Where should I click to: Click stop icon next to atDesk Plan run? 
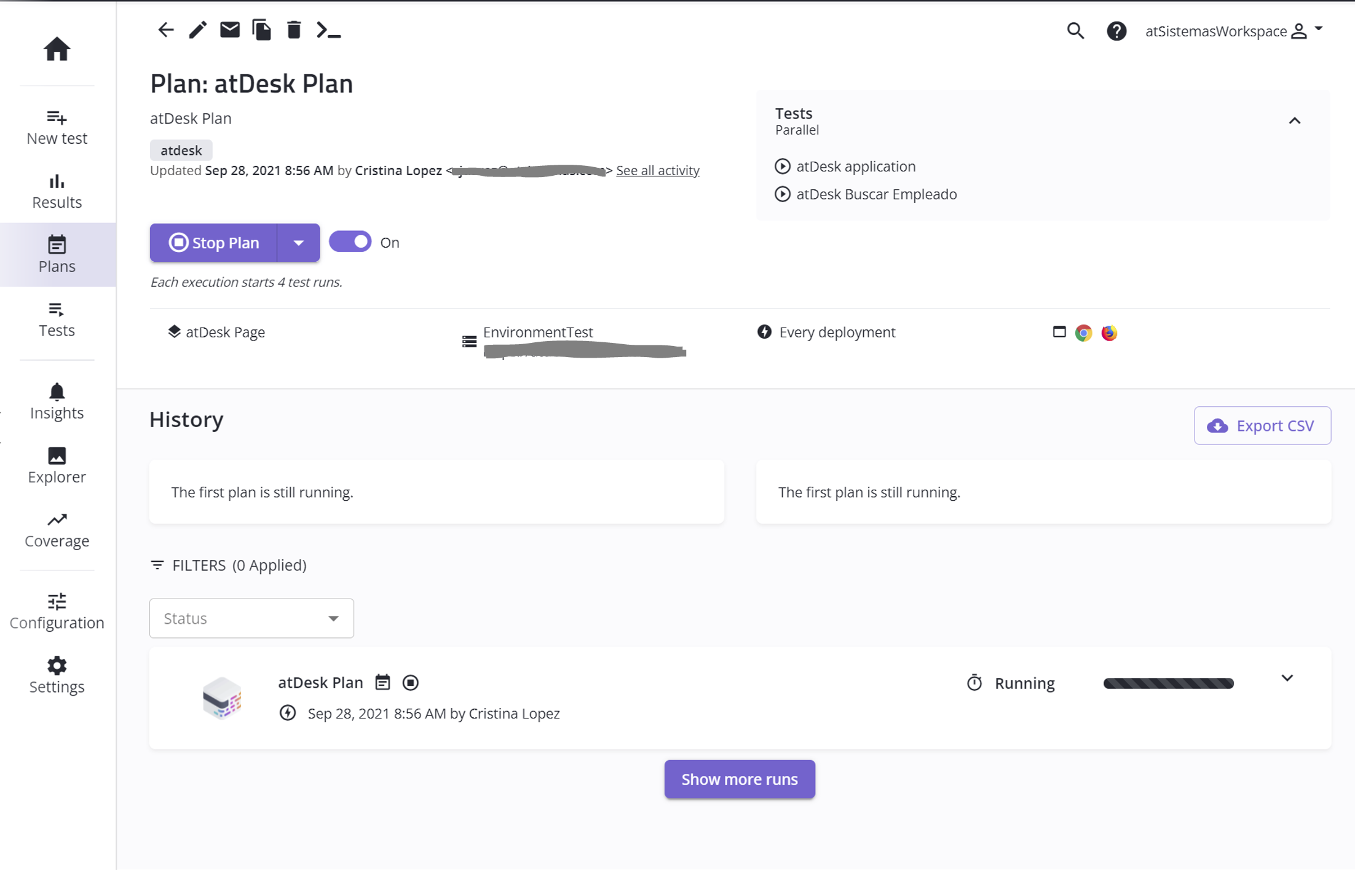pyautogui.click(x=411, y=683)
